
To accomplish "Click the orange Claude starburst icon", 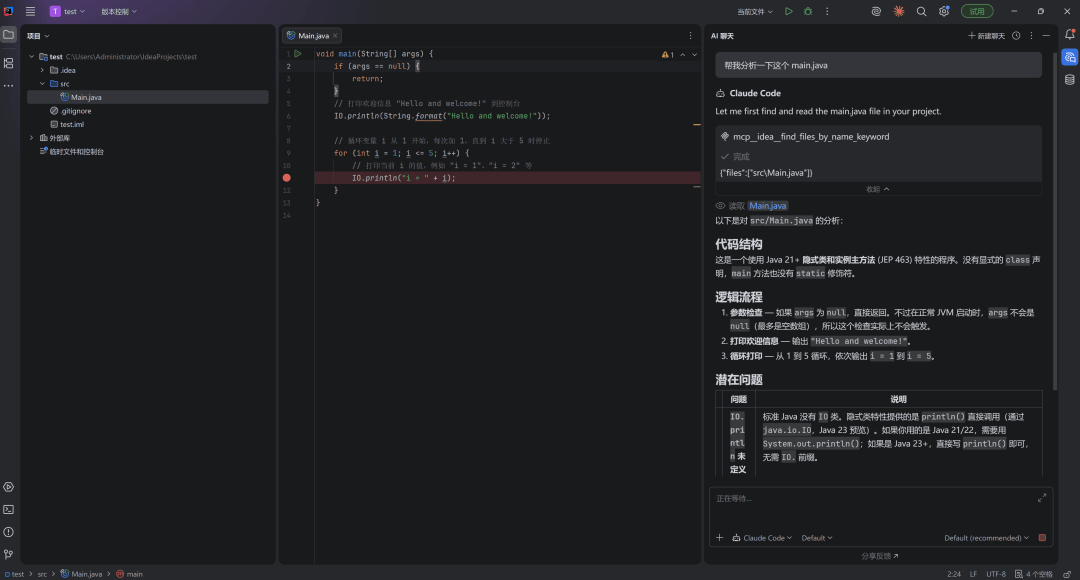I will coord(899,11).
